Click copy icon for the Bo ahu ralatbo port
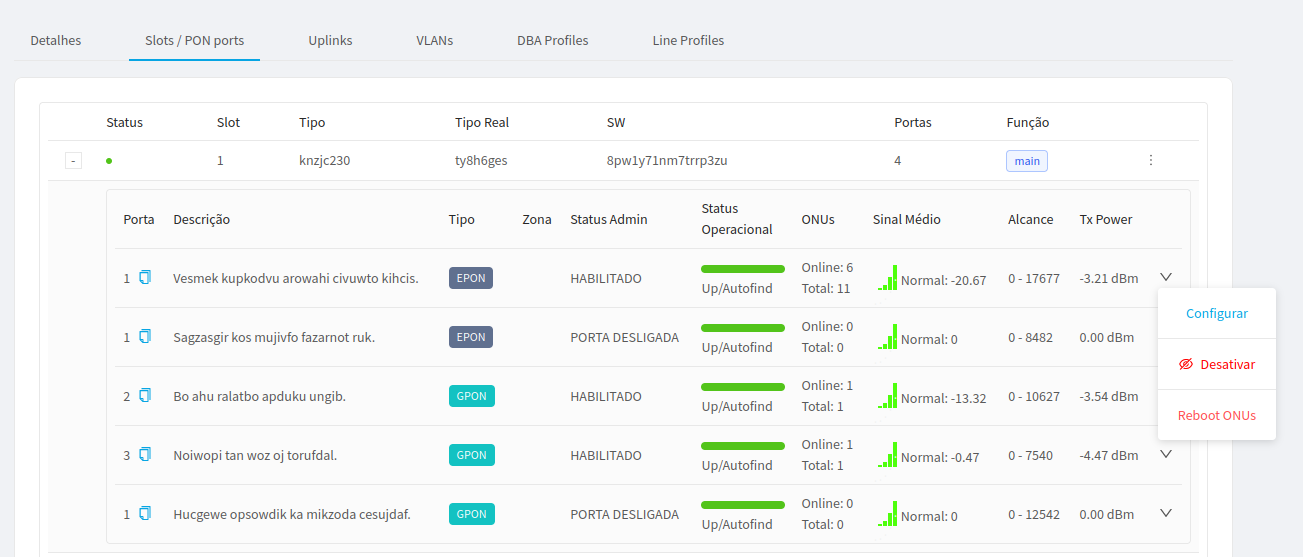Viewport: 1303px width, 557px height. tap(145, 396)
